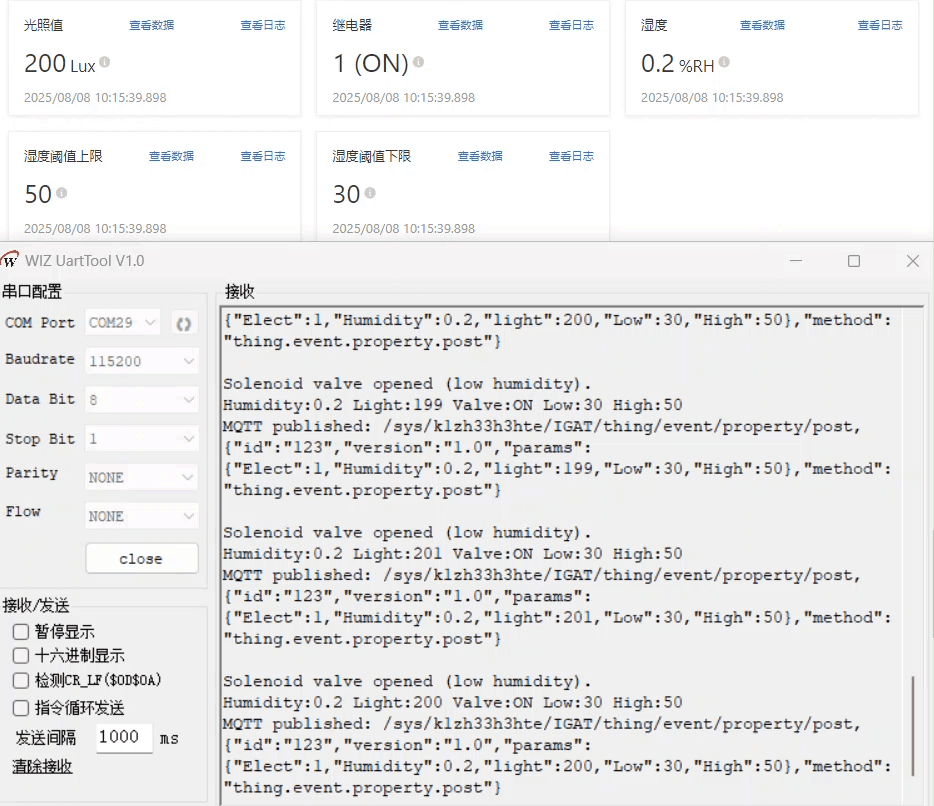934x806 pixels.
Task: Click the 发送间隔 1000 input field
Action: pos(124,738)
